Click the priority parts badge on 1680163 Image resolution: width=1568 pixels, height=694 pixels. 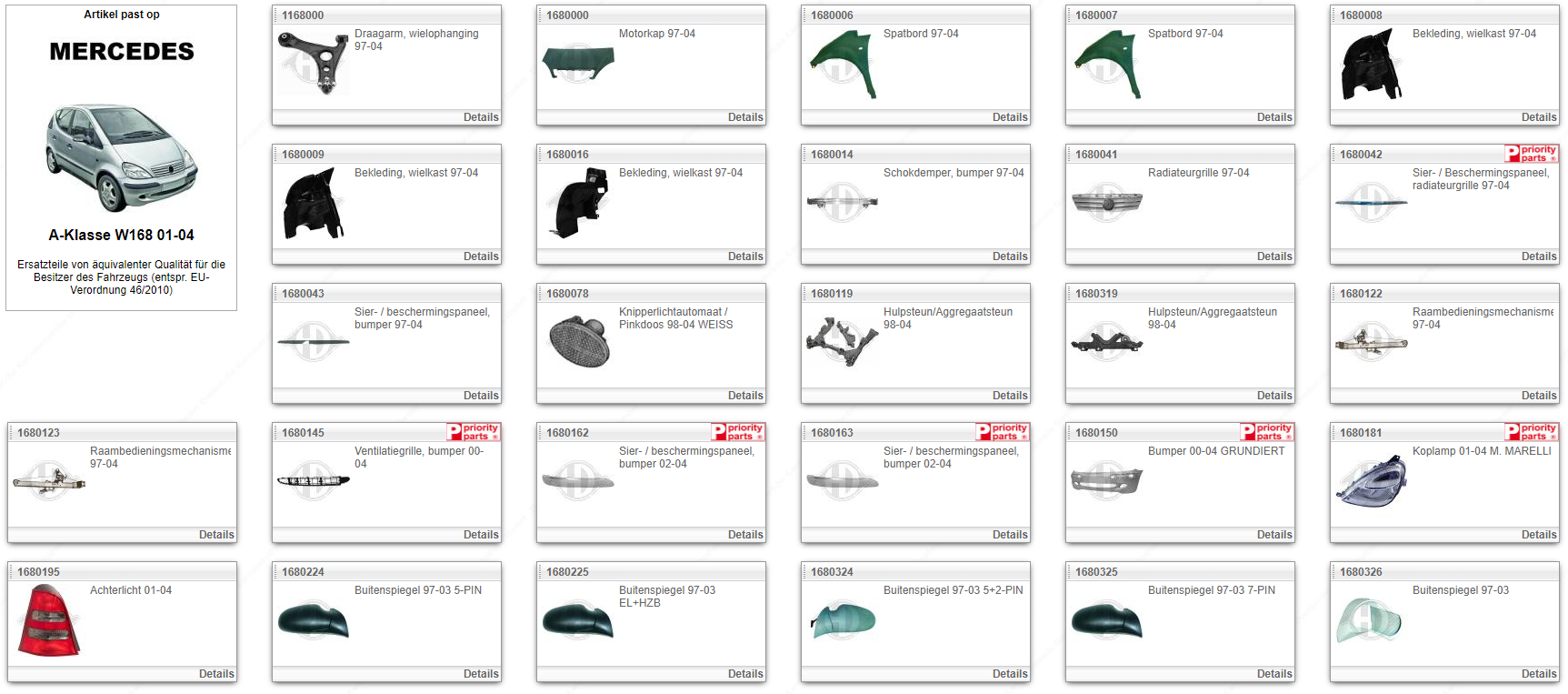pyautogui.click(x=1003, y=432)
